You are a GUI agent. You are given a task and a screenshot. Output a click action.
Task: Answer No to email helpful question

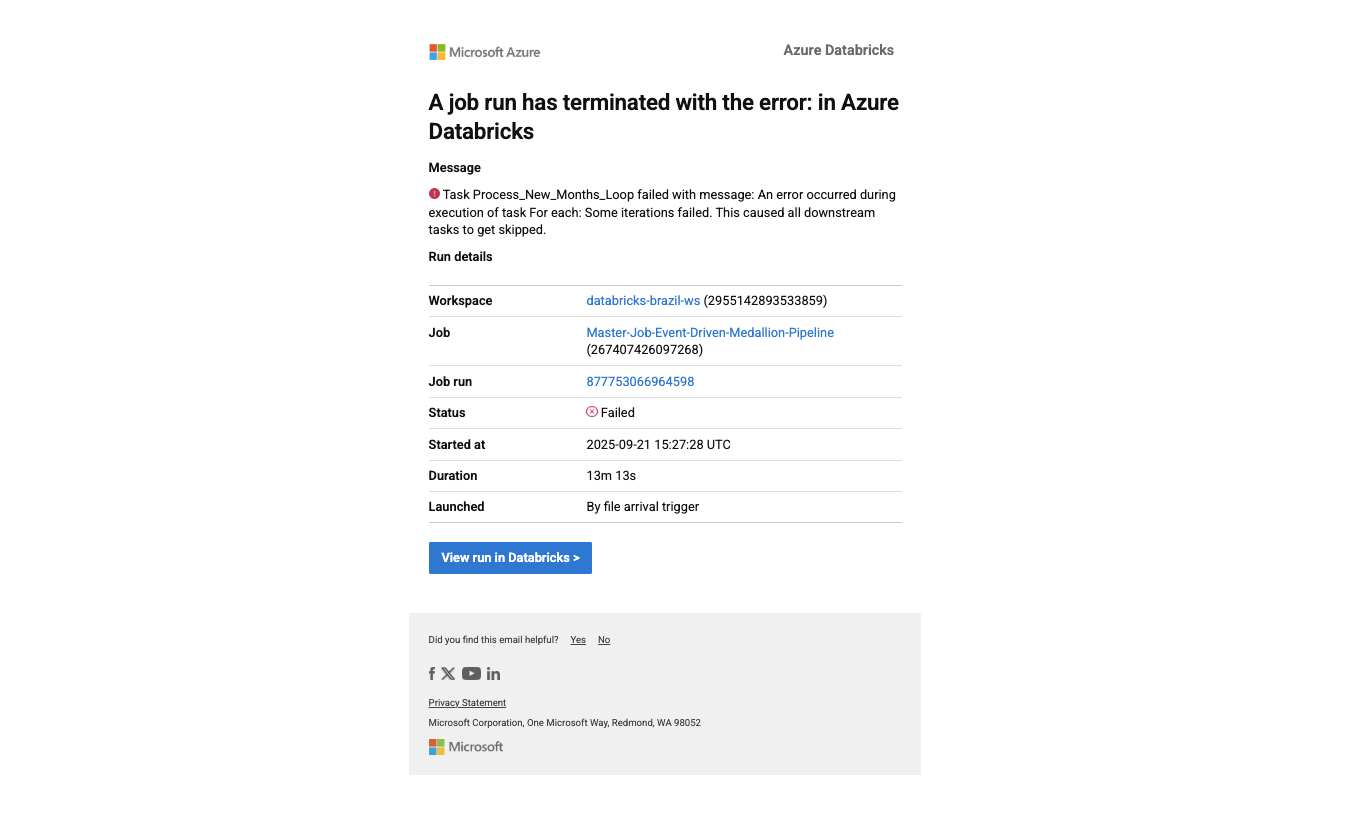(x=604, y=640)
